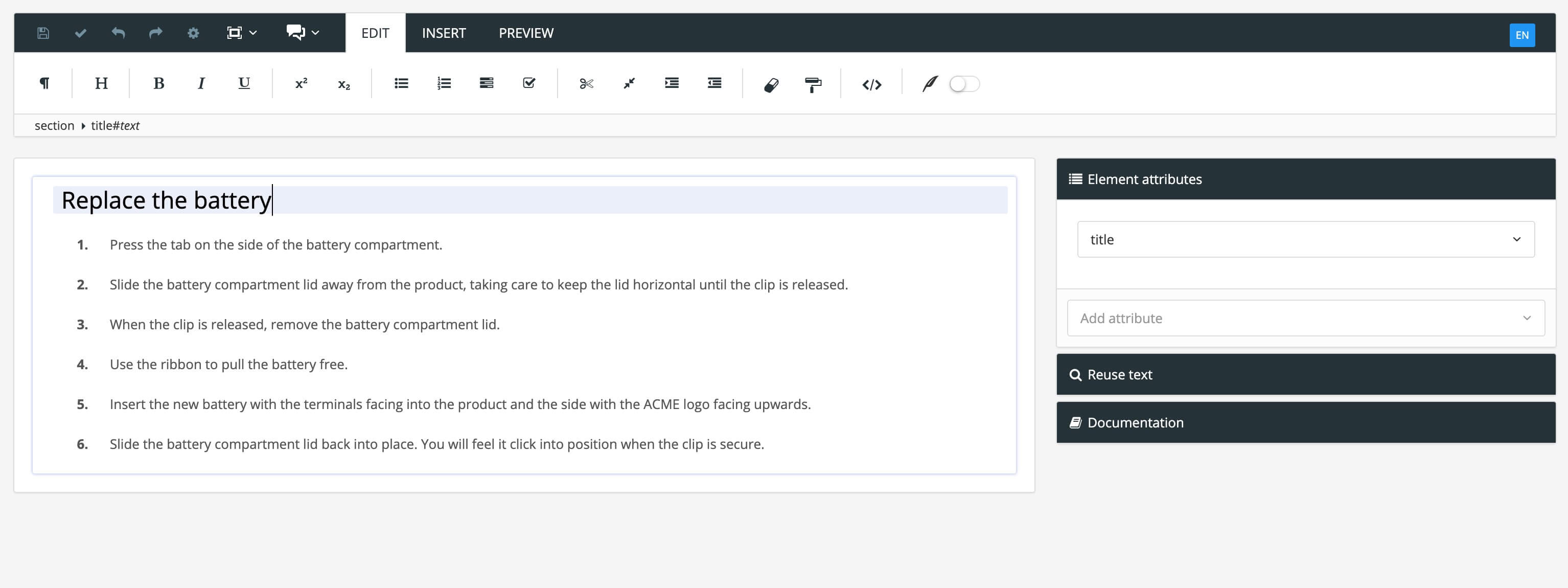1568x588 pixels.
Task: Click the source code view icon
Action: point(871,84)
